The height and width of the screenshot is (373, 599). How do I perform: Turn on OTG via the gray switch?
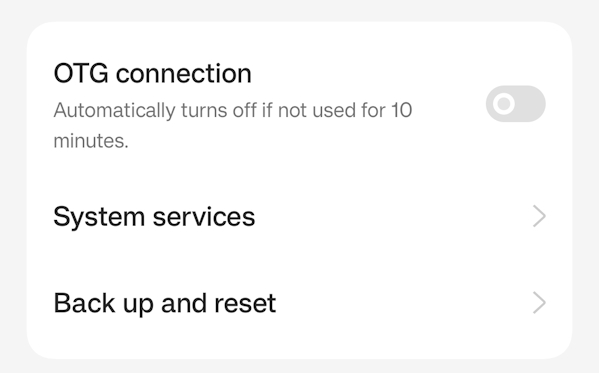pyautogui.click(x=515, y=104)
